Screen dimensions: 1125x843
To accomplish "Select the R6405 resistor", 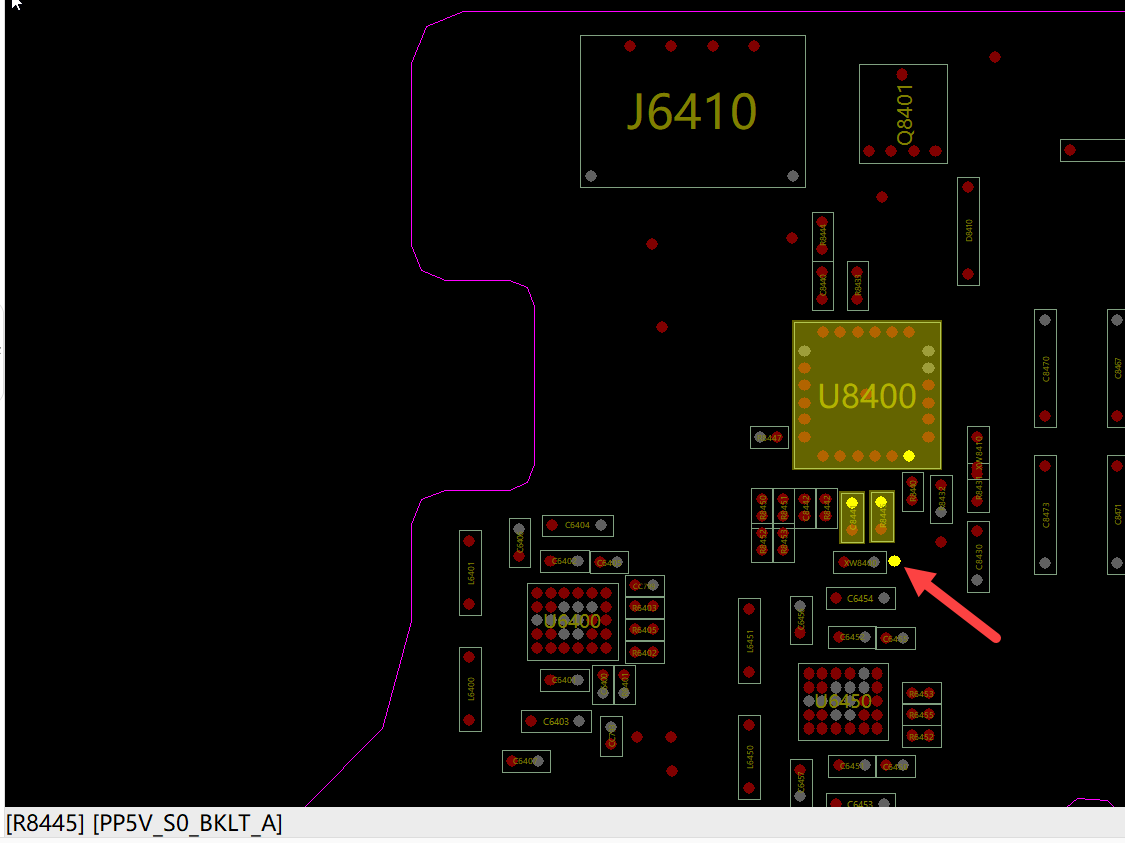I will 644,630.
